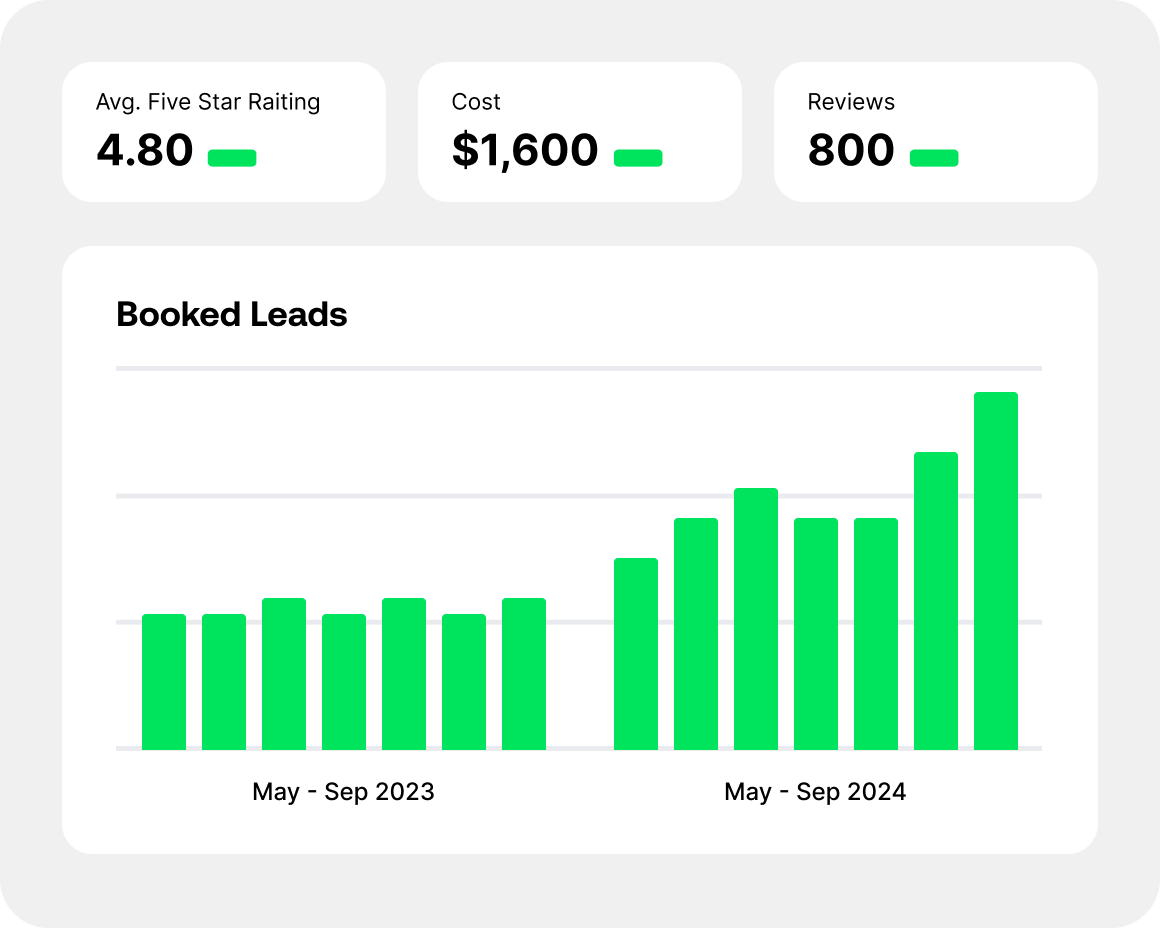Click the $1,600 cost value

(x=525, y=151)
